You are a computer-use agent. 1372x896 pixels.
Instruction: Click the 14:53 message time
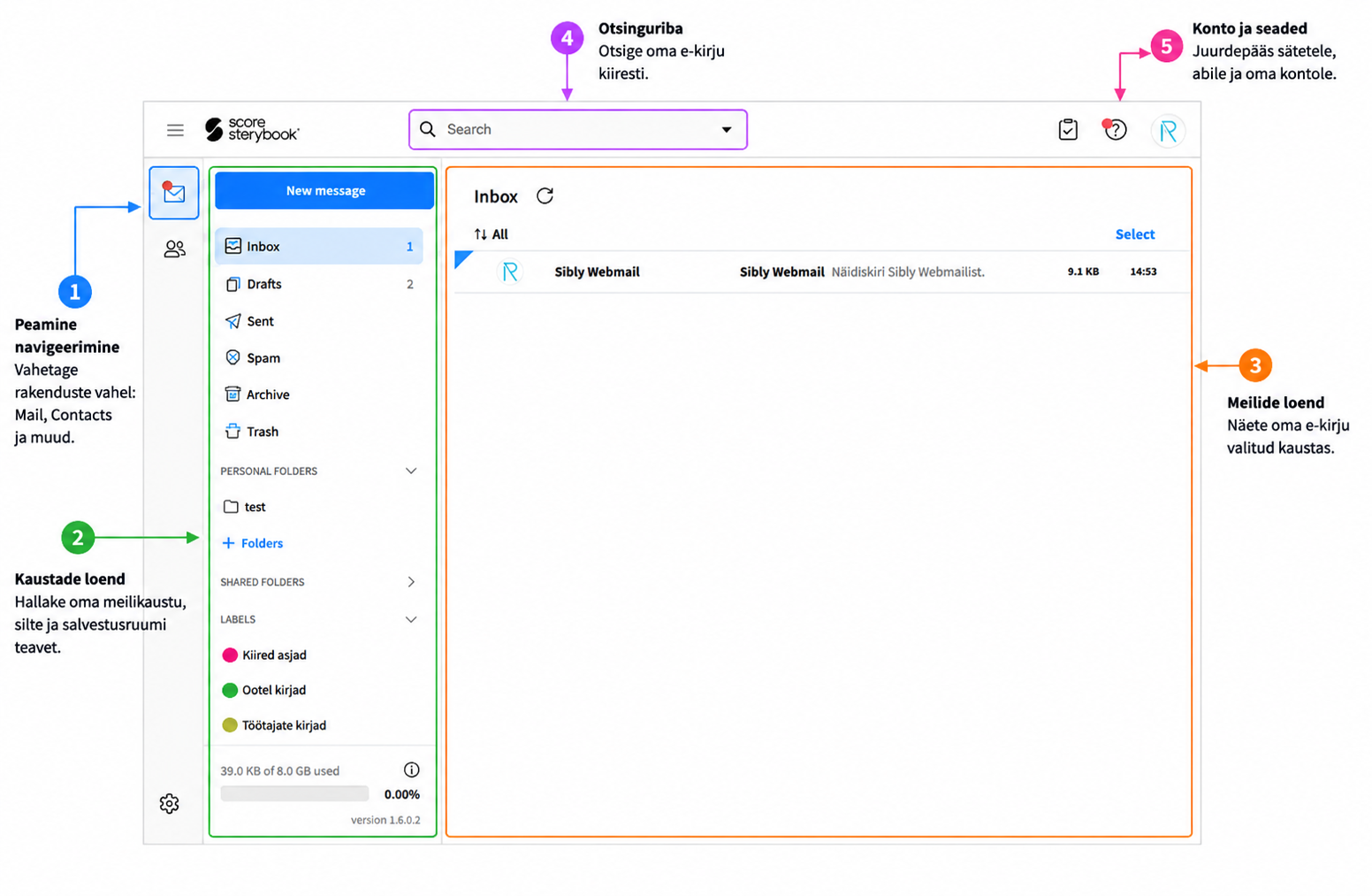pos(1143,272)
